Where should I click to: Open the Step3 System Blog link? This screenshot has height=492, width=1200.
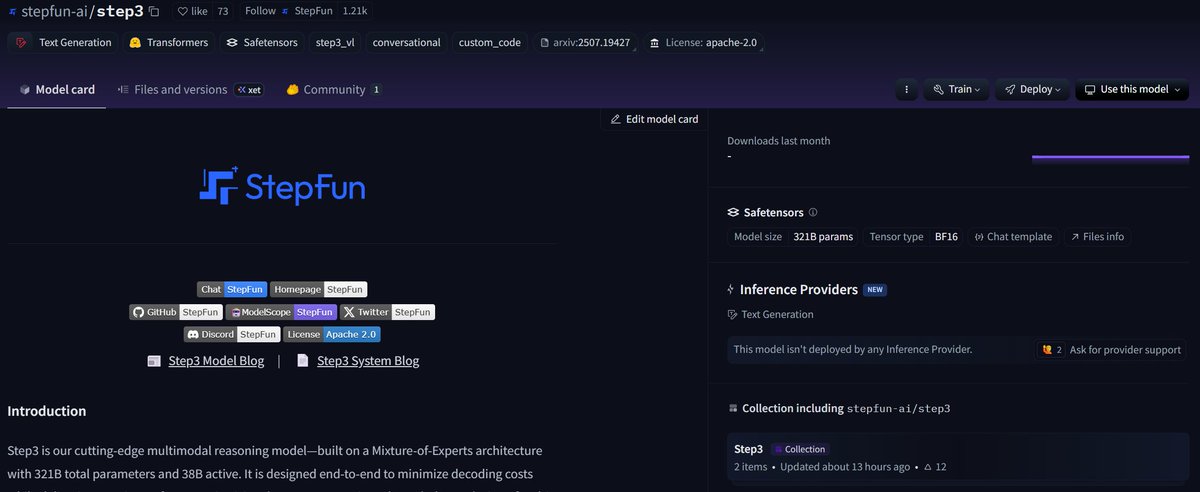[368, 361]
